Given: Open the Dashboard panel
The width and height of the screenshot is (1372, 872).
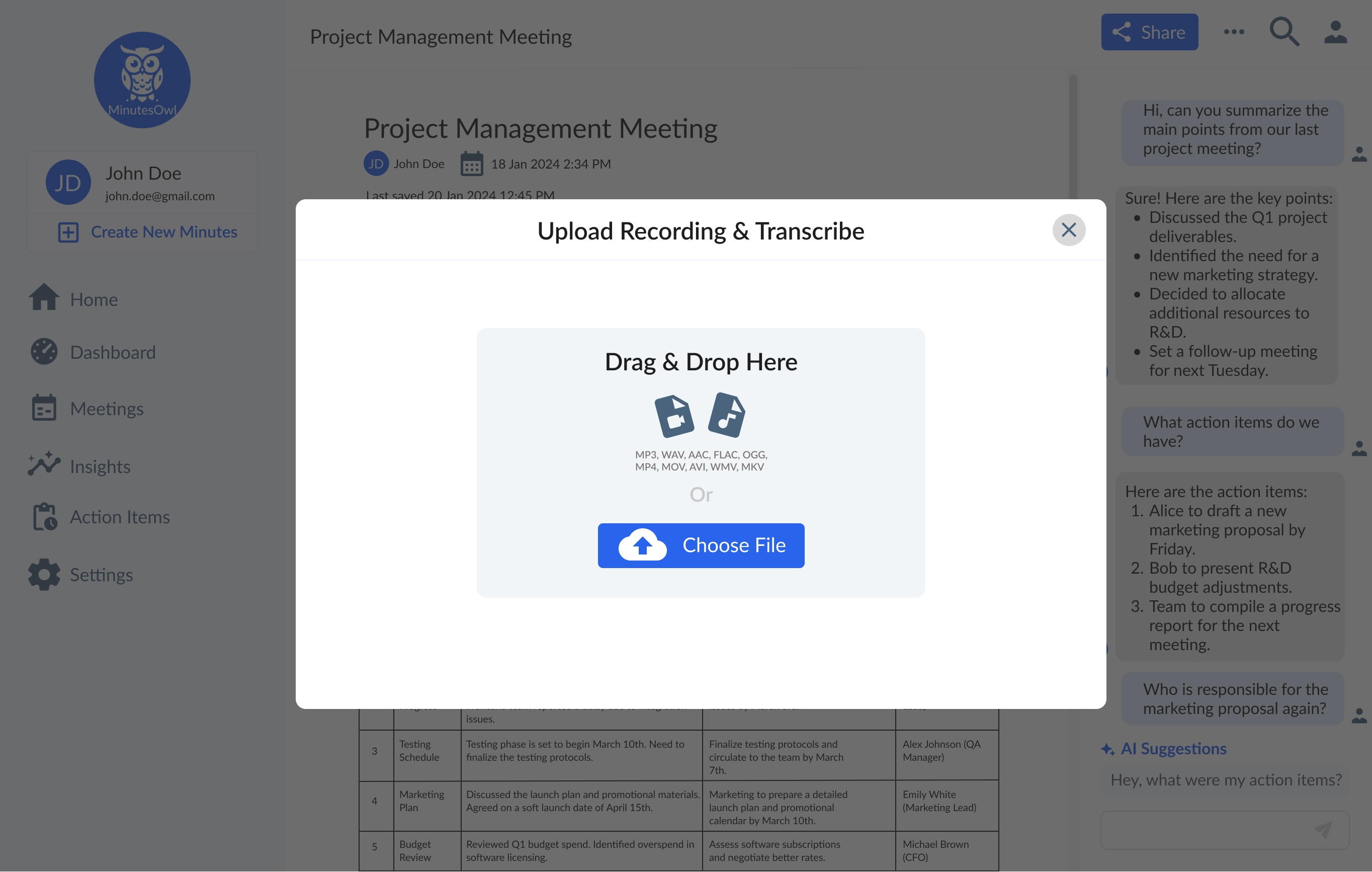Looking at the screenshot, I should (x=112, y=352).
